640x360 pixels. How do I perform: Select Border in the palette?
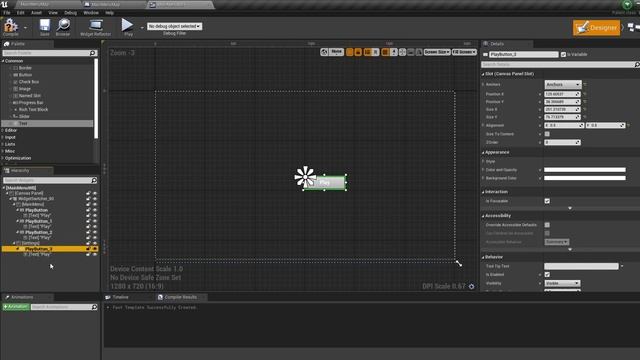[x=25, y=68]
